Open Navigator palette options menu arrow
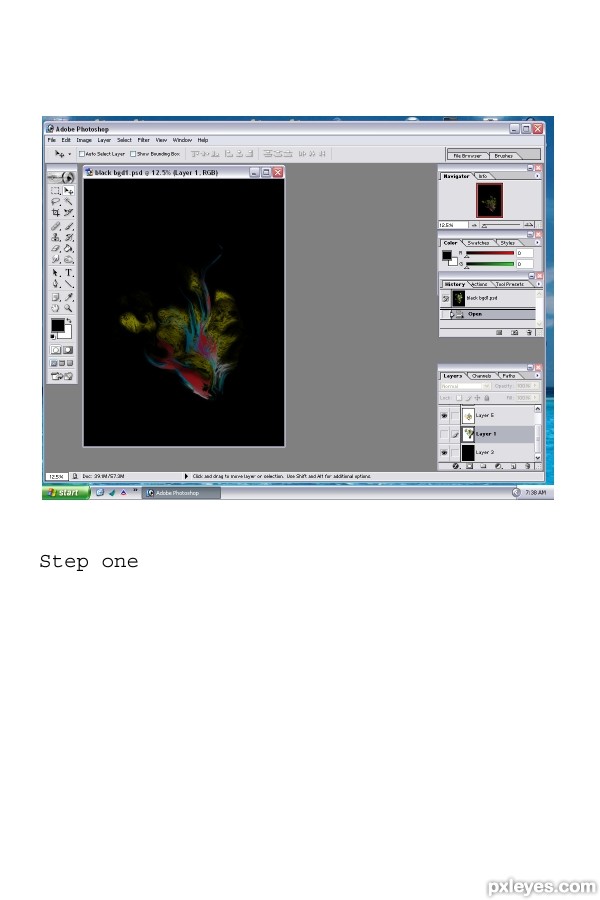 [x=537, y=176]
